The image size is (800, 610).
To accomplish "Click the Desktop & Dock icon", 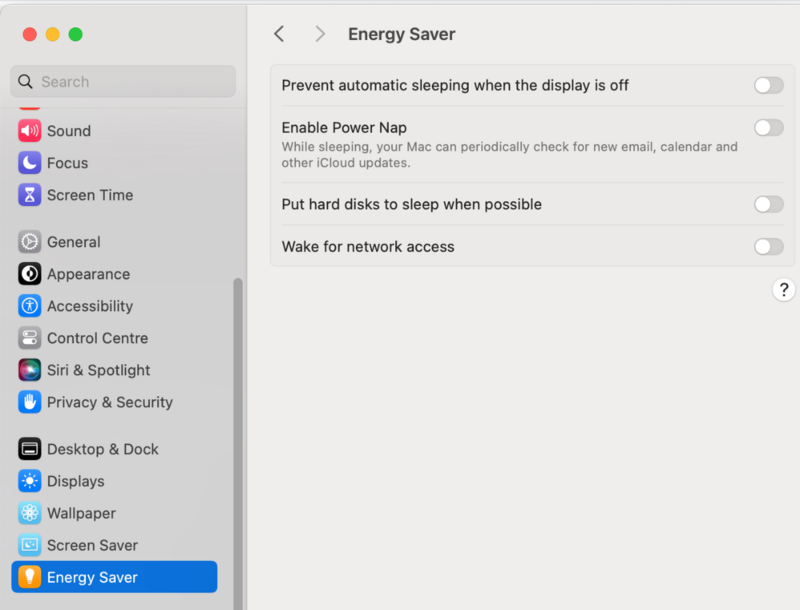I will click(x=30, y=449).
